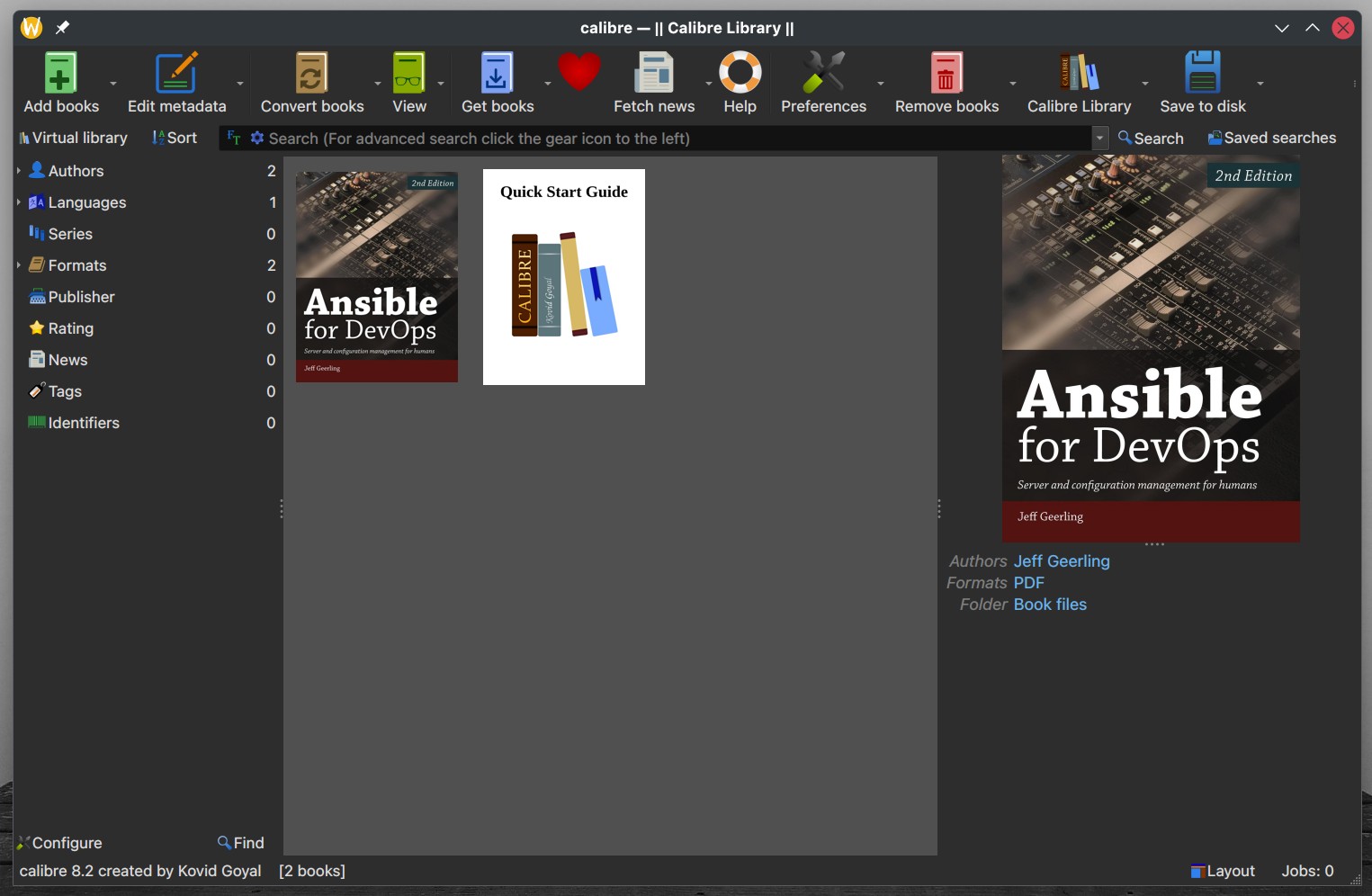Viewport: 1372px width, 896px height.
Task: Toggle the full text search FT icon
Action: [x=234, y=138]
